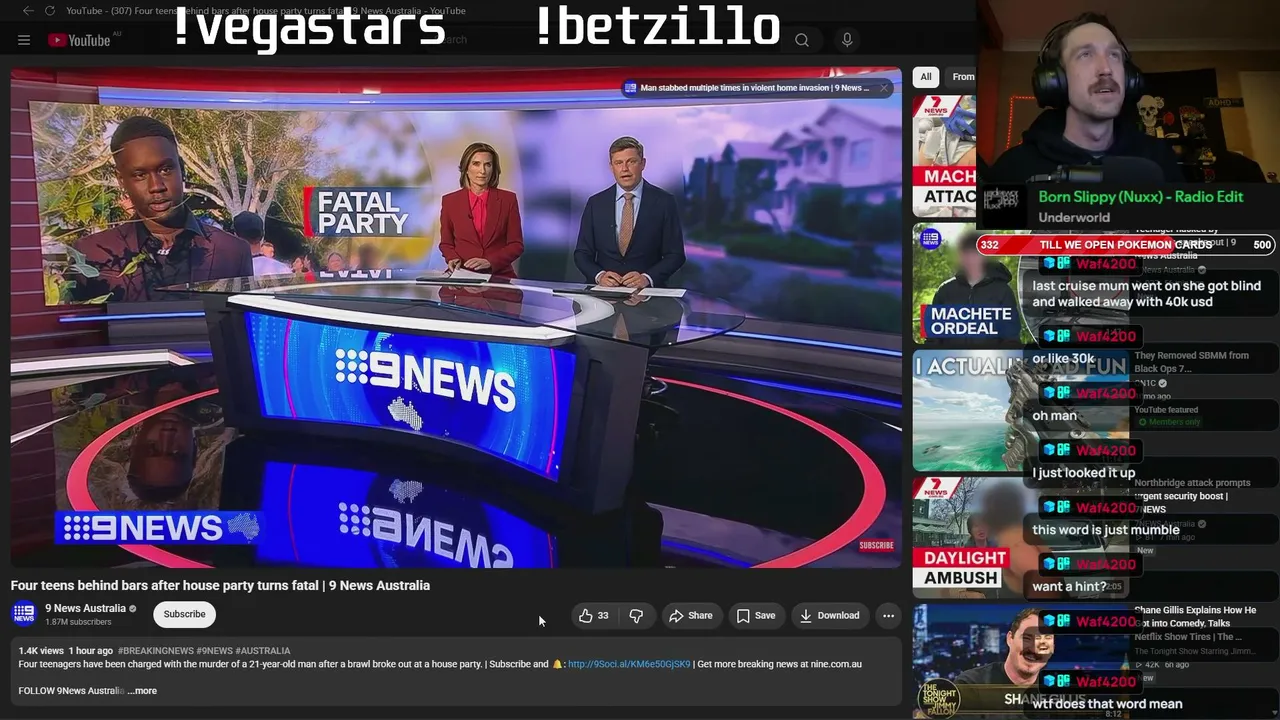1280x720 pixels.
Task: Like the video with the thumbs-up icon
Action: pyautogui.click(x=593, y=616)
